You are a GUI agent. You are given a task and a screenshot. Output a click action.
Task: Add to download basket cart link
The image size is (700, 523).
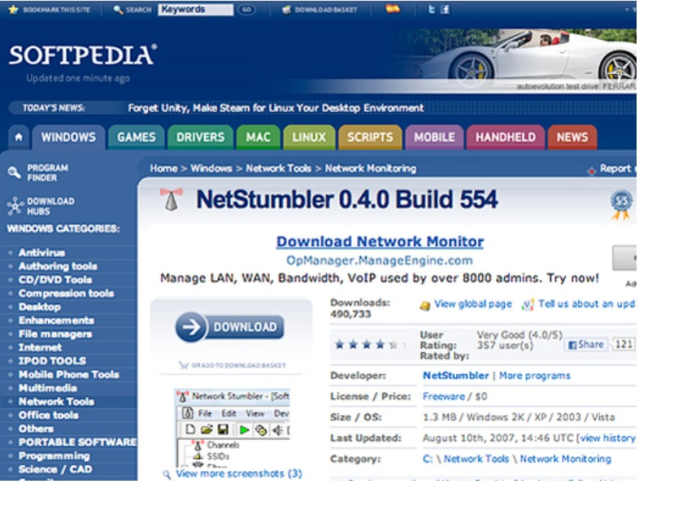[232, 365]
